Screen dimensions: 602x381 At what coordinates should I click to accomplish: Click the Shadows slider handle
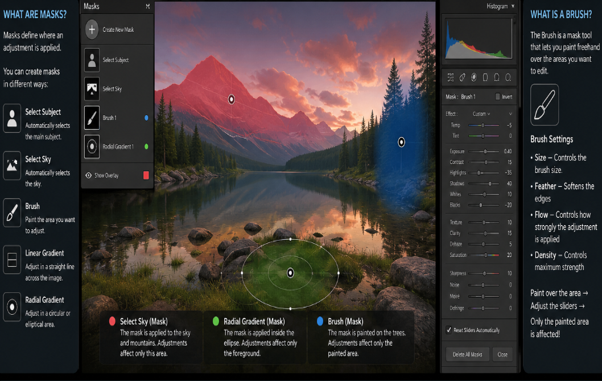(490, 184)
